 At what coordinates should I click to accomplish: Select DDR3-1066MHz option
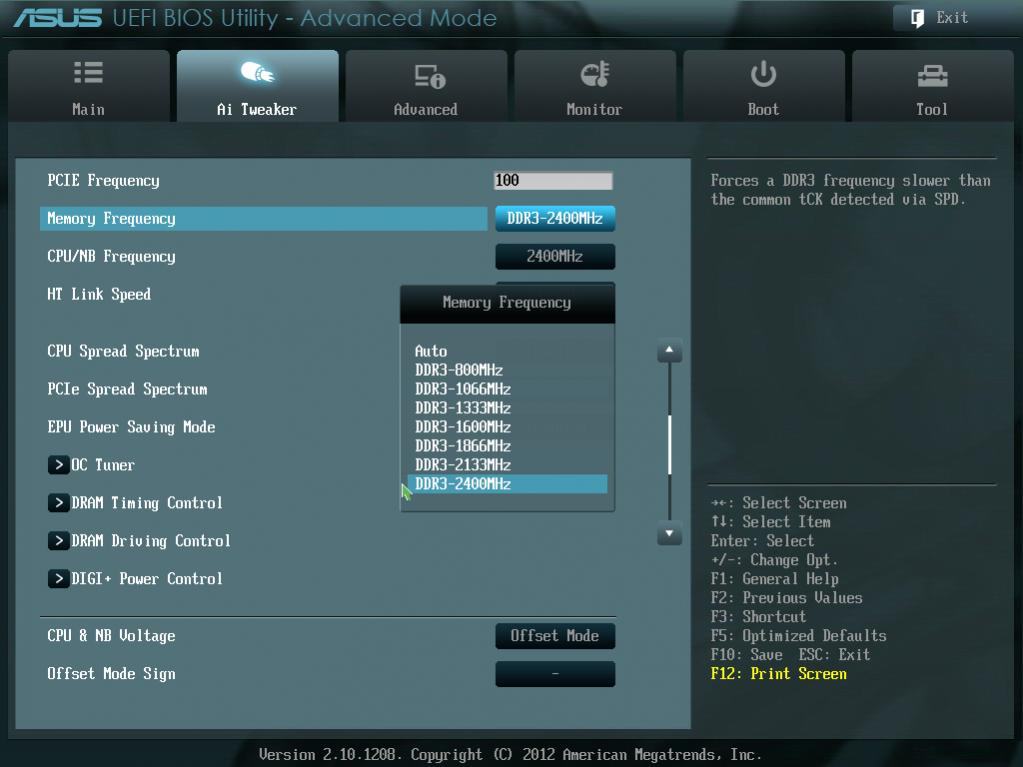[463, 389]
